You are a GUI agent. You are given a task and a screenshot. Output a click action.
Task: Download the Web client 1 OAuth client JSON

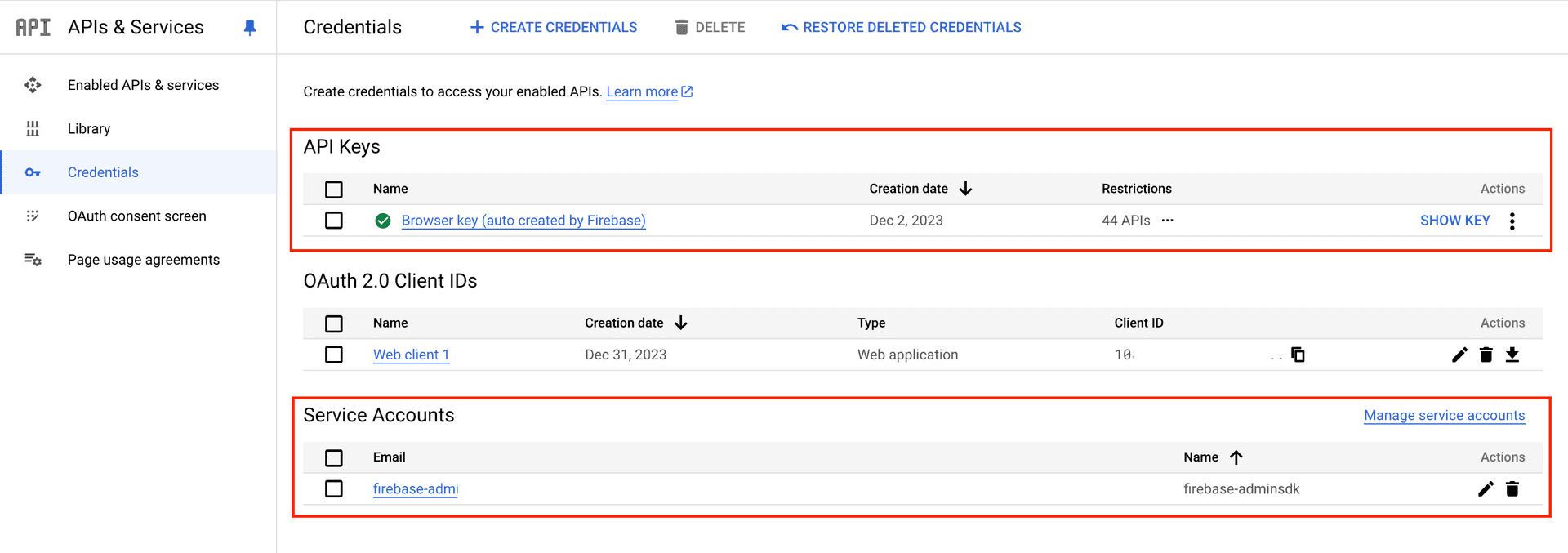(x=1512, y=355)
